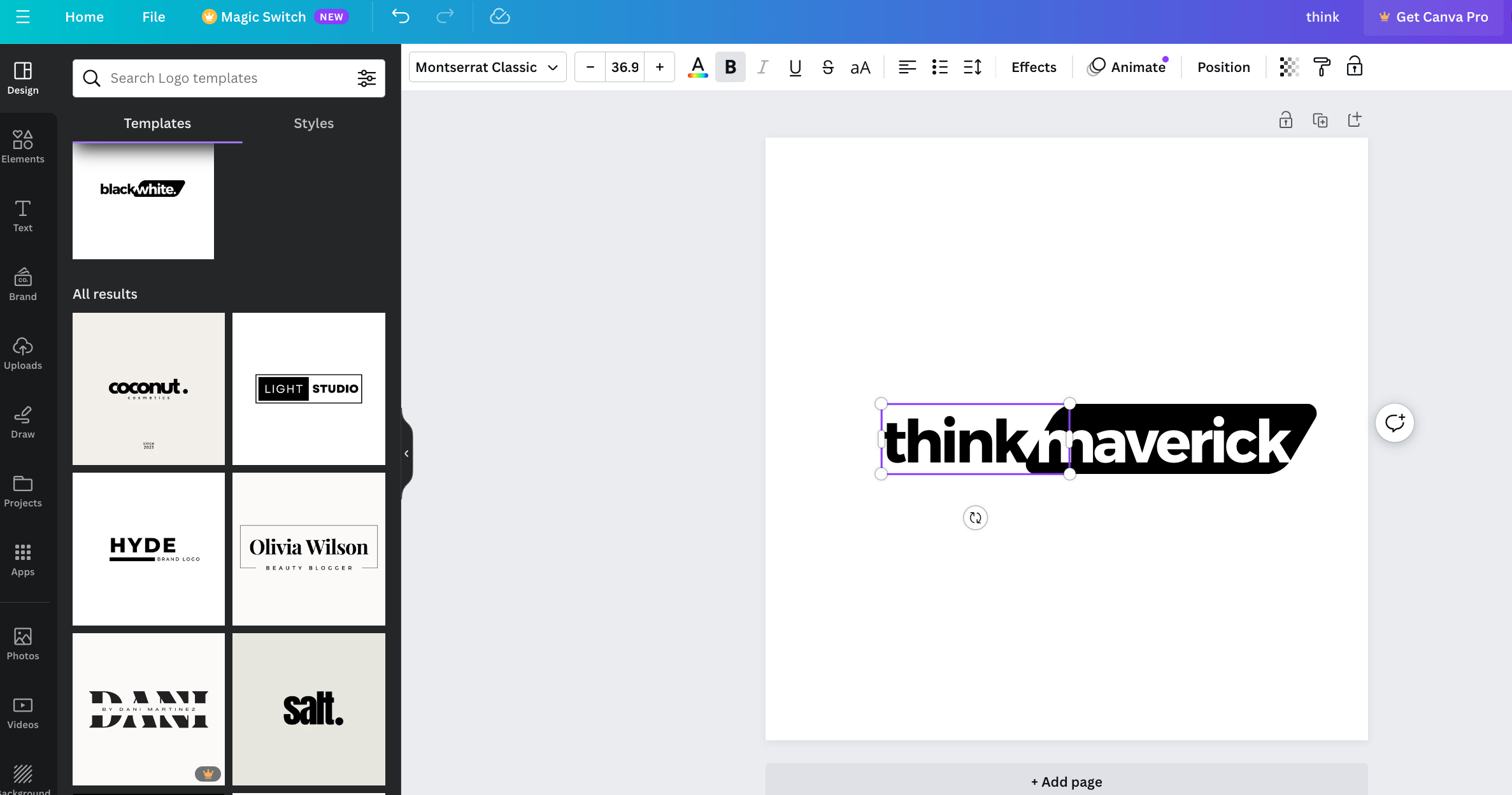Image resolution: width=1512 pixels, height=795 pixels.
Task: Select the HYDE brand logo template
Action: [148, 548]
